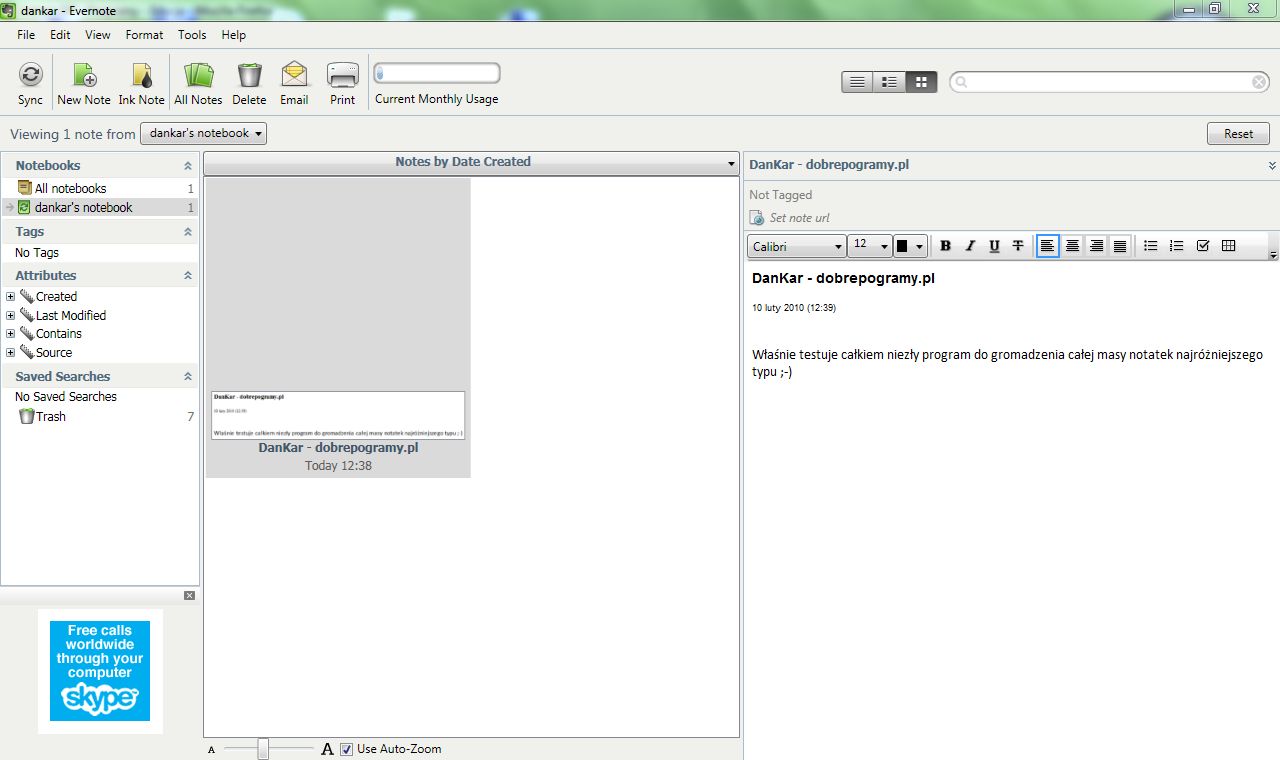Image resolution: width=1280 pixels, height=760 pixels.
Task: Expand the Contains attribute
Action: click(10, 334)
